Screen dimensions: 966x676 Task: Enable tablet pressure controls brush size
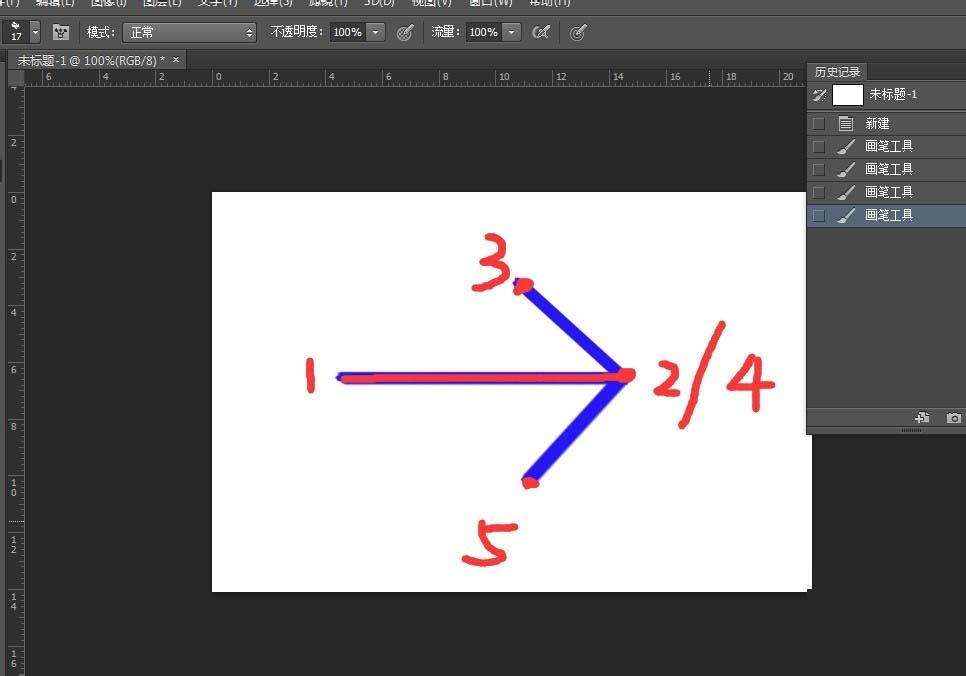coord(578,32)
